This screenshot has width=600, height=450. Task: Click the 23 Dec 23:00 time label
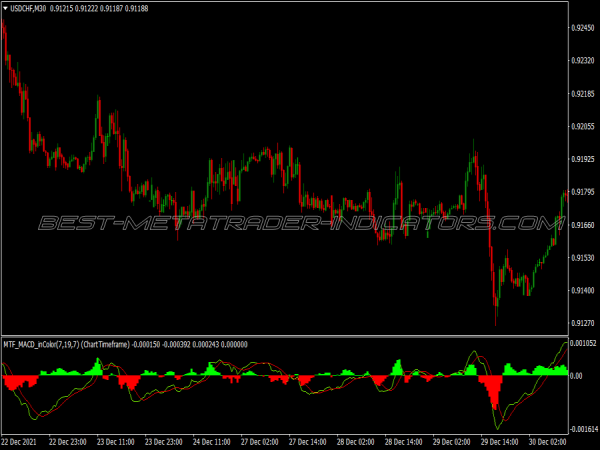click(164, 442)
